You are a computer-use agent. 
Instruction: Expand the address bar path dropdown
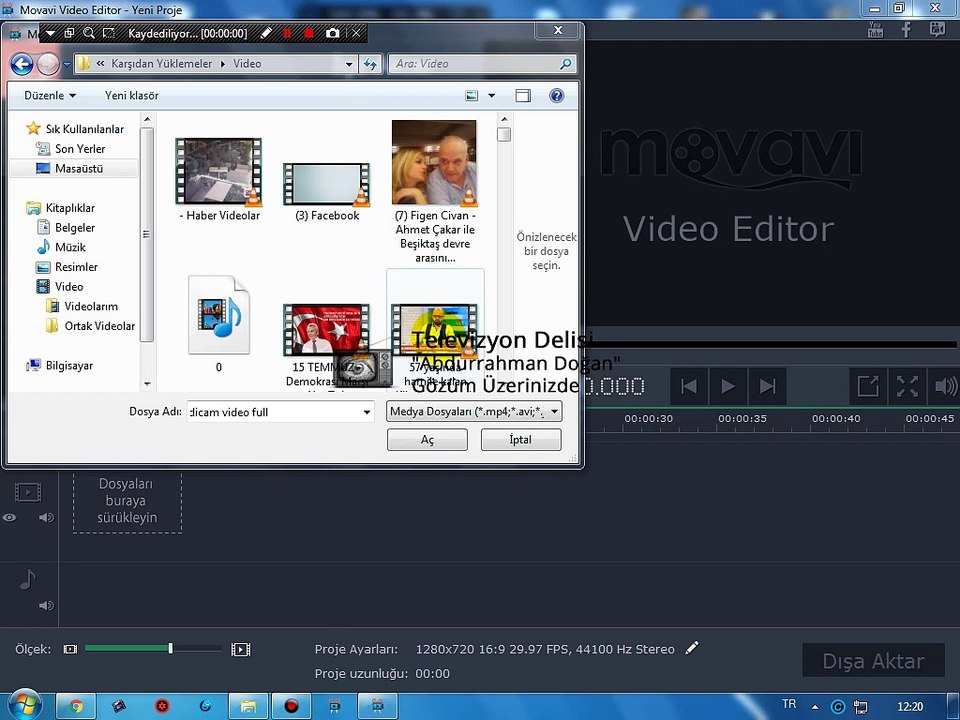348,64
